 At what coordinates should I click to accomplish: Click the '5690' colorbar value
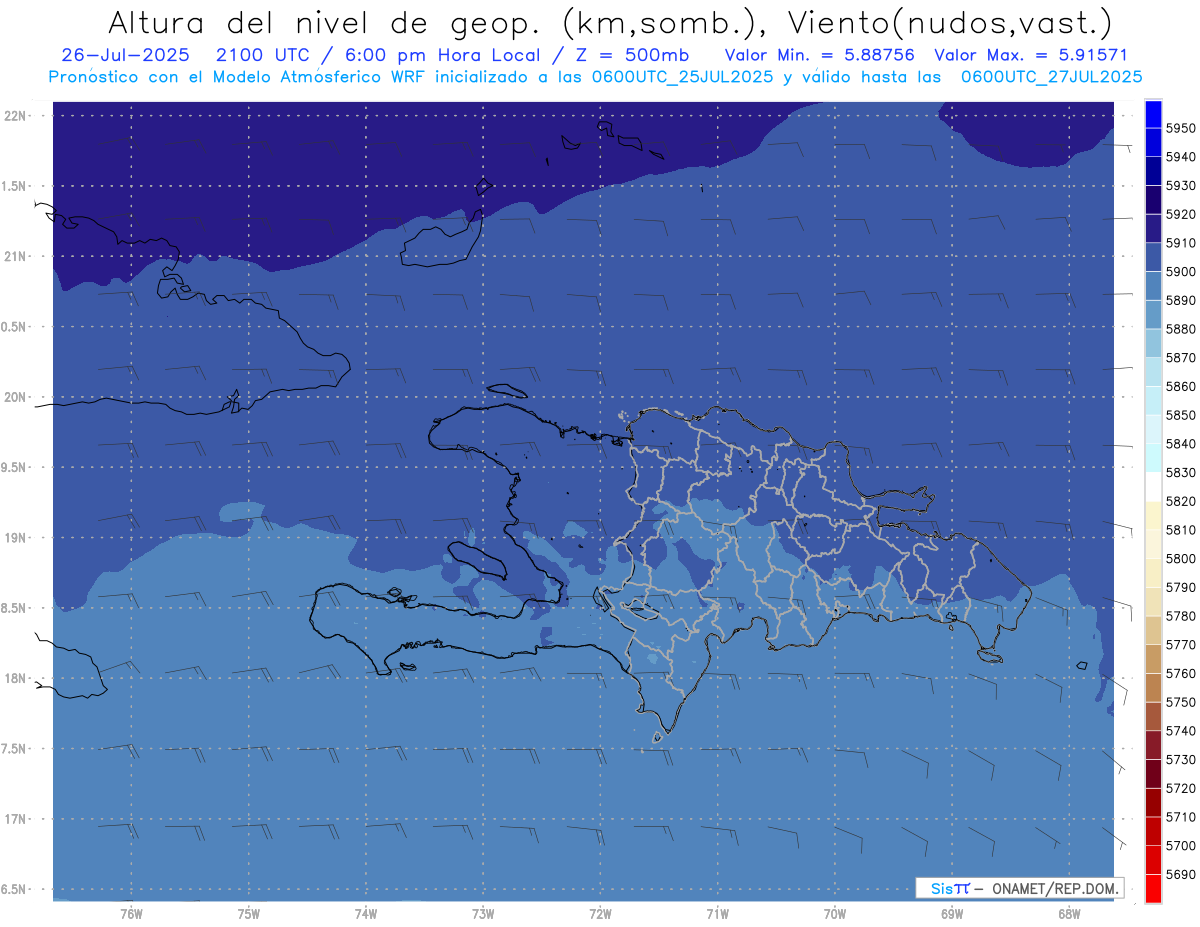pos(1180,874)
